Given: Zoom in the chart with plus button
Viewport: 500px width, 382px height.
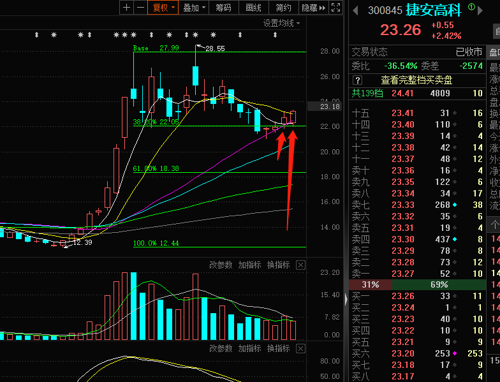Looking at the screenshot, I should (126, 8).
